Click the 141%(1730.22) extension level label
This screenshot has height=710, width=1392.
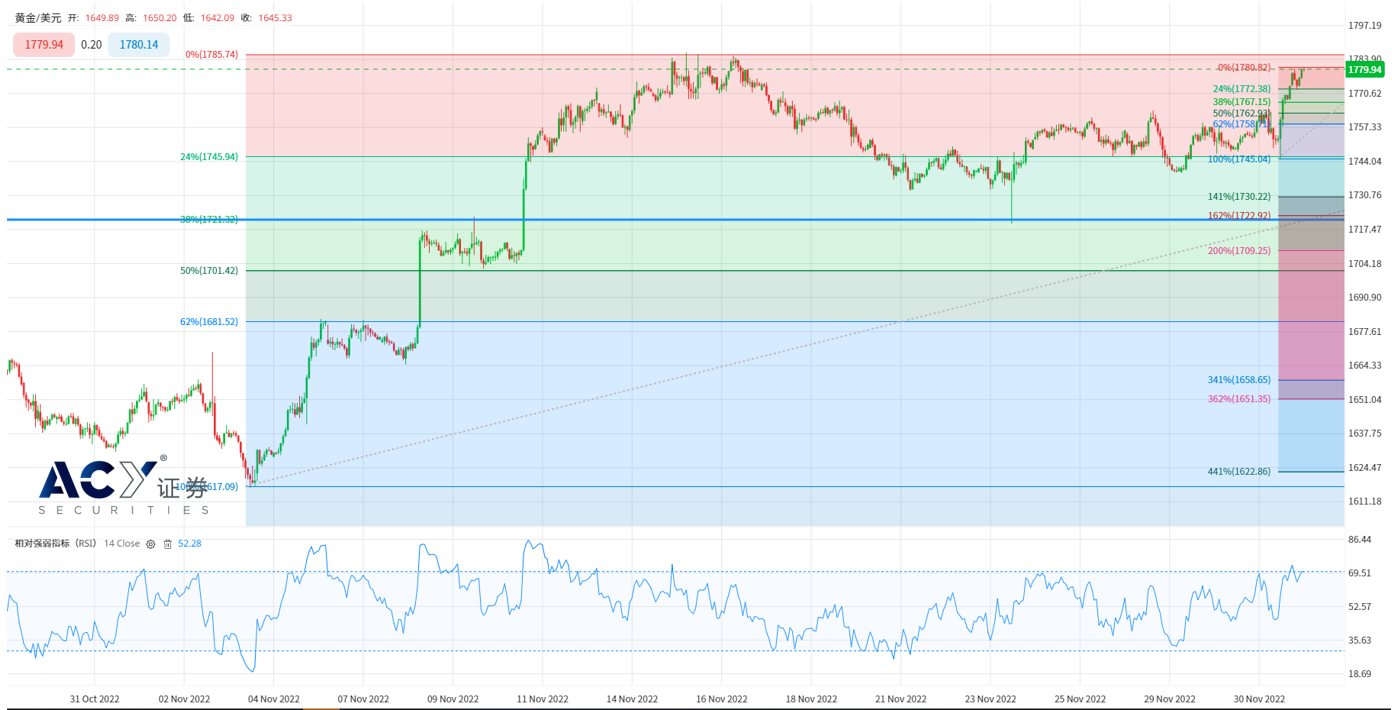(1239, 197)
